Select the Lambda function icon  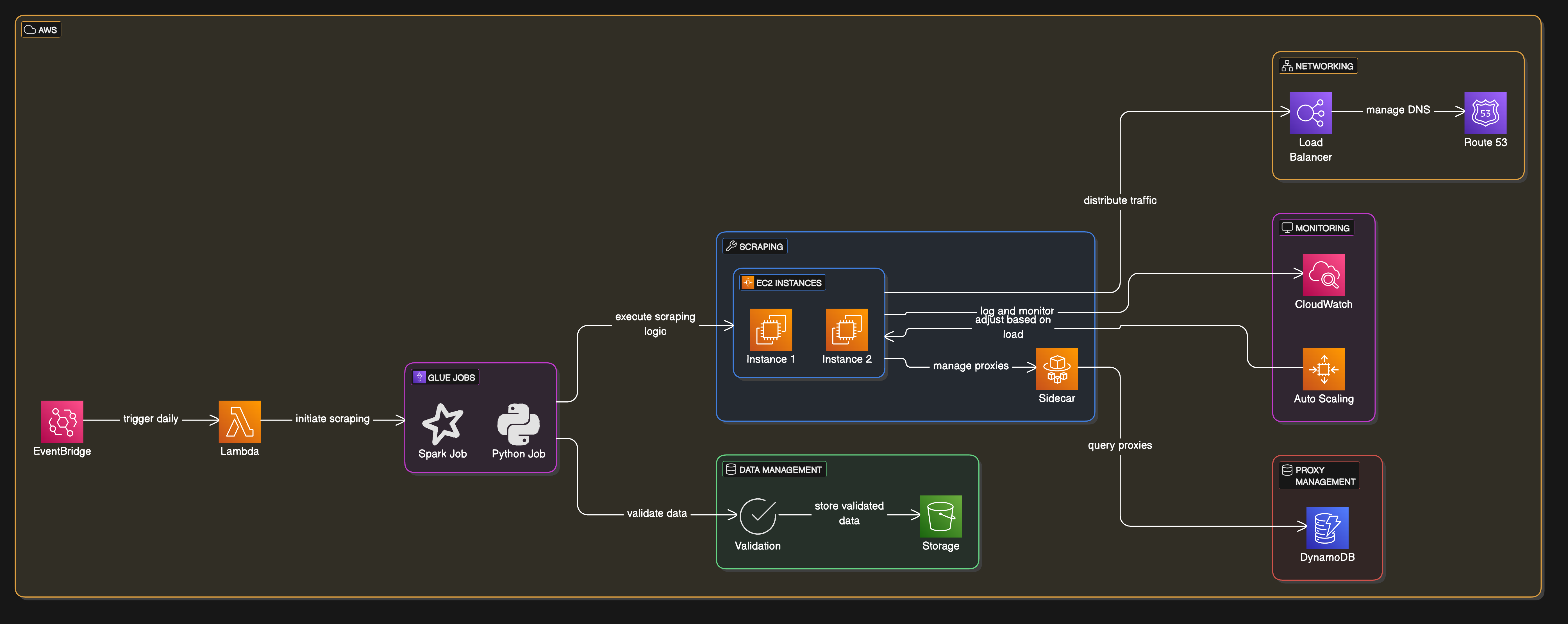pos(240,422)
